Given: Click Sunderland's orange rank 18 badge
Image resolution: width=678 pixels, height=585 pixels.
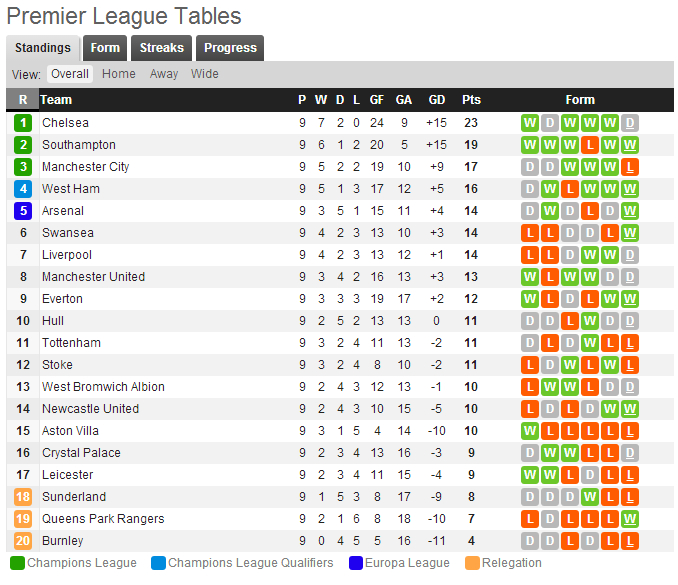Looking at the screenshot, I should point(23,497).
